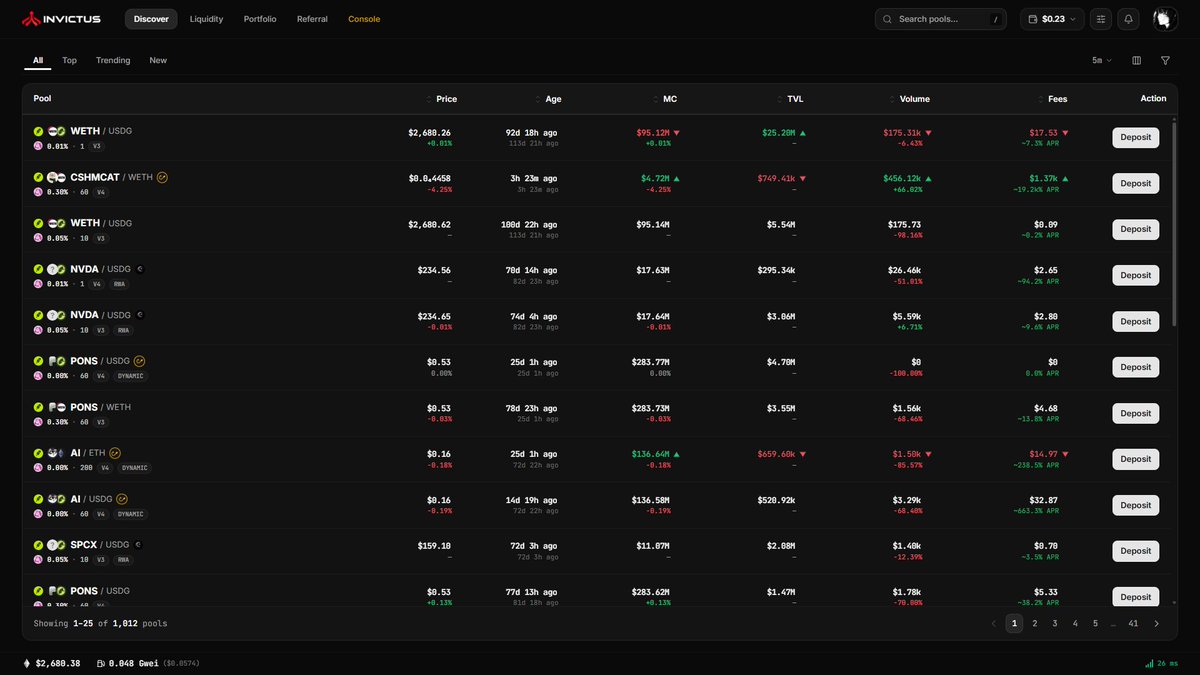Open the Console nav link

coord(364,19)
